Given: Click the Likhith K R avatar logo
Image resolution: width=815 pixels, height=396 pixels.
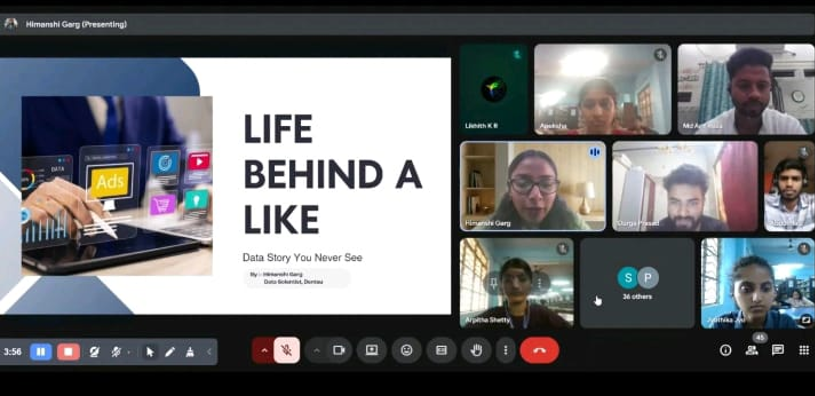Looking at the screenshot, I should (493, 89).
